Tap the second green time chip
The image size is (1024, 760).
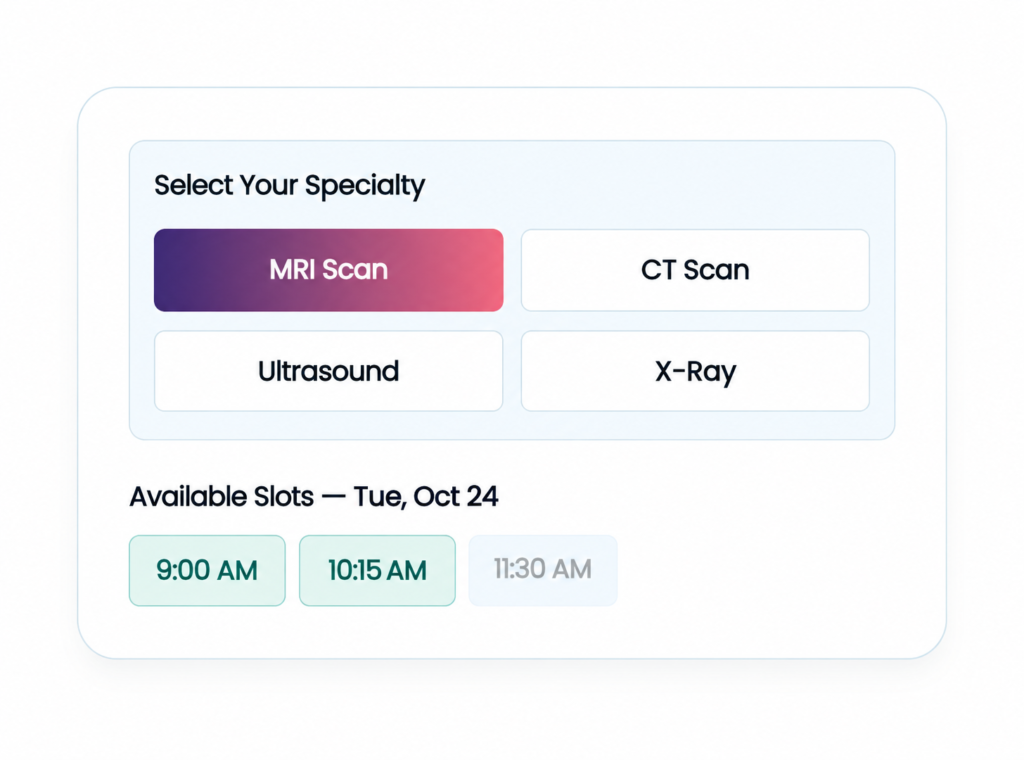tap(377, 571)
